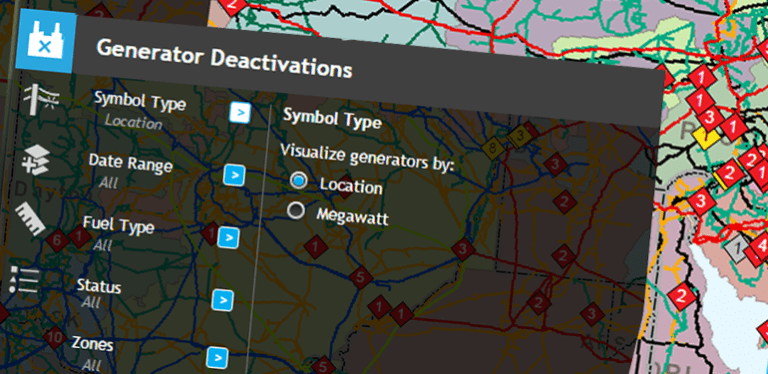This screenshot has width=768, height=374.
Task: Click the Zones row label
Action: [x=93, y=344]
